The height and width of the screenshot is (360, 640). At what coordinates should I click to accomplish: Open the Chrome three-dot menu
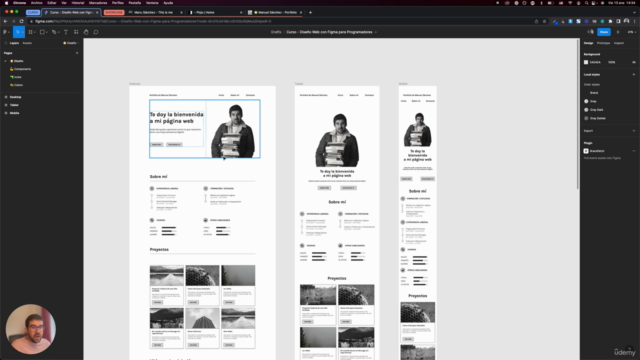point(635,21)
